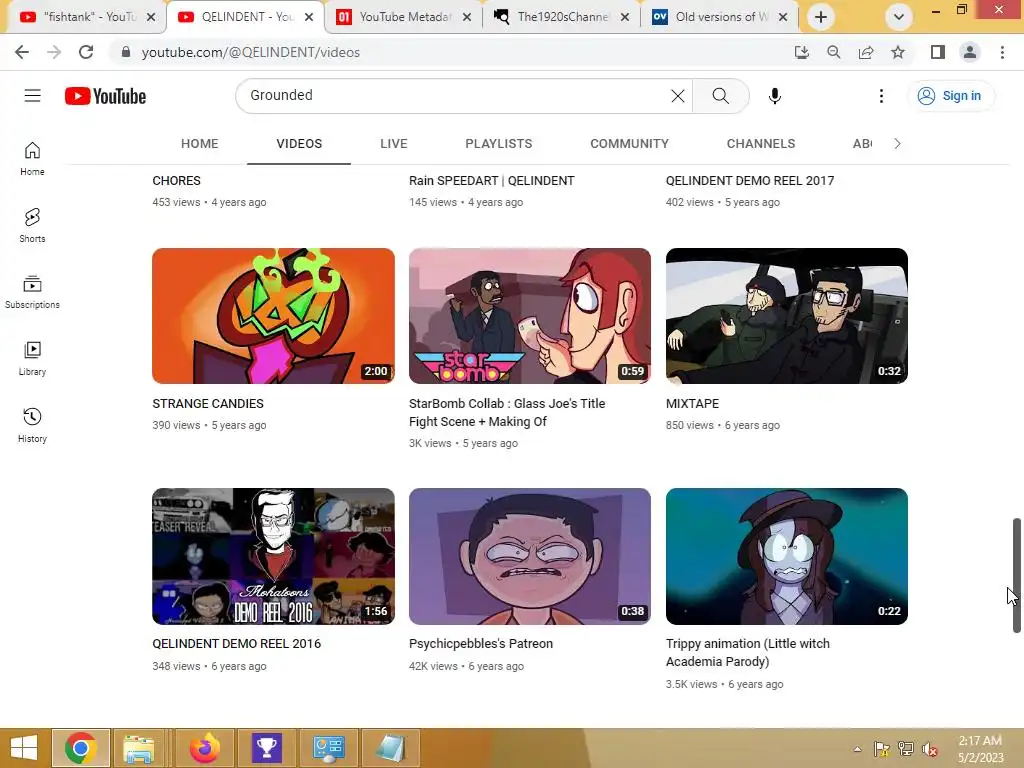Open QELINDENT DEMO REEL 2016 title
The height and width of the screenshot is (768, 1024).
tap(236, 644)
